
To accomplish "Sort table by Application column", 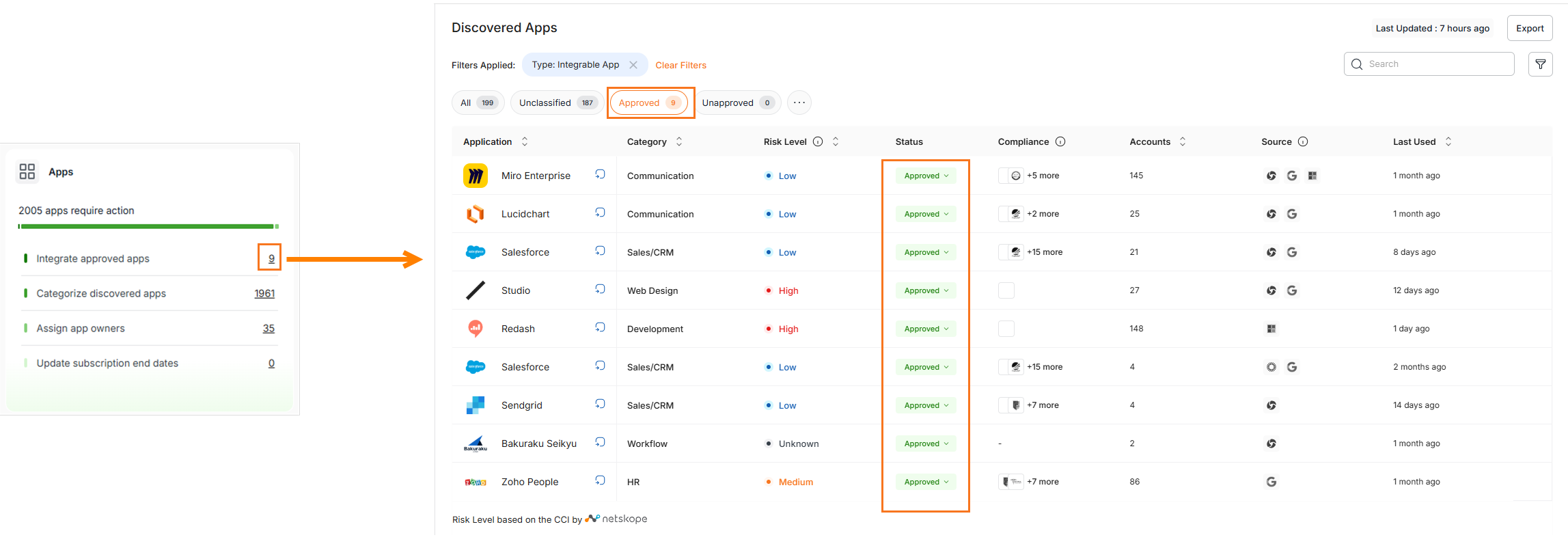I will click(525, 141).
